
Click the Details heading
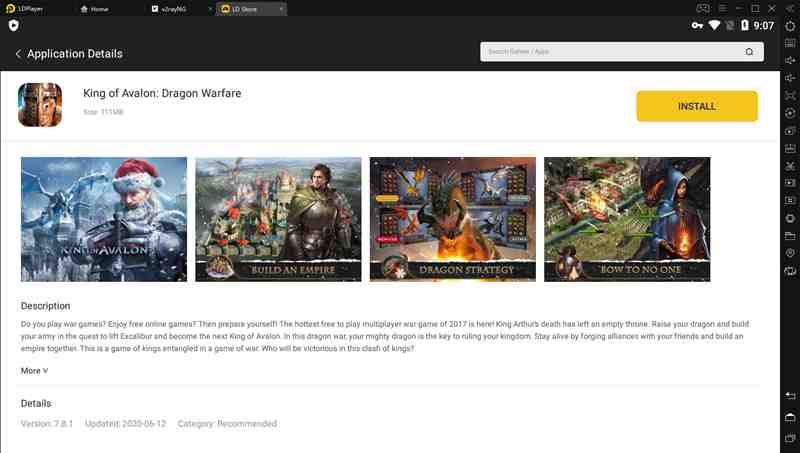point(36,404)
